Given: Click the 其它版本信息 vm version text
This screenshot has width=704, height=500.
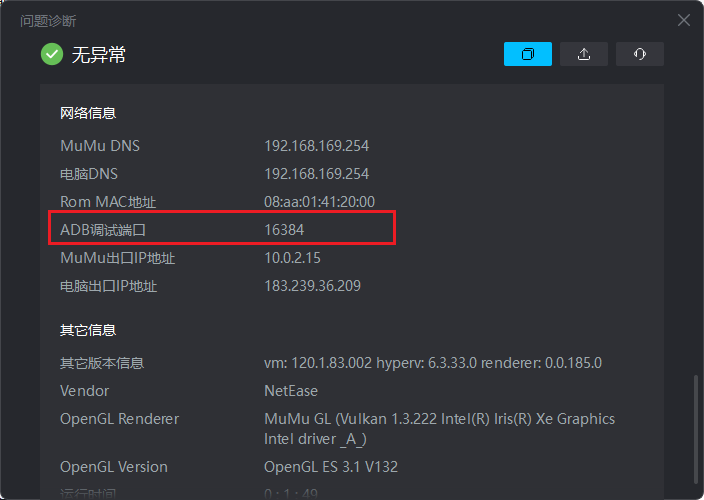Looking at the screenshot, I should 432,363.
